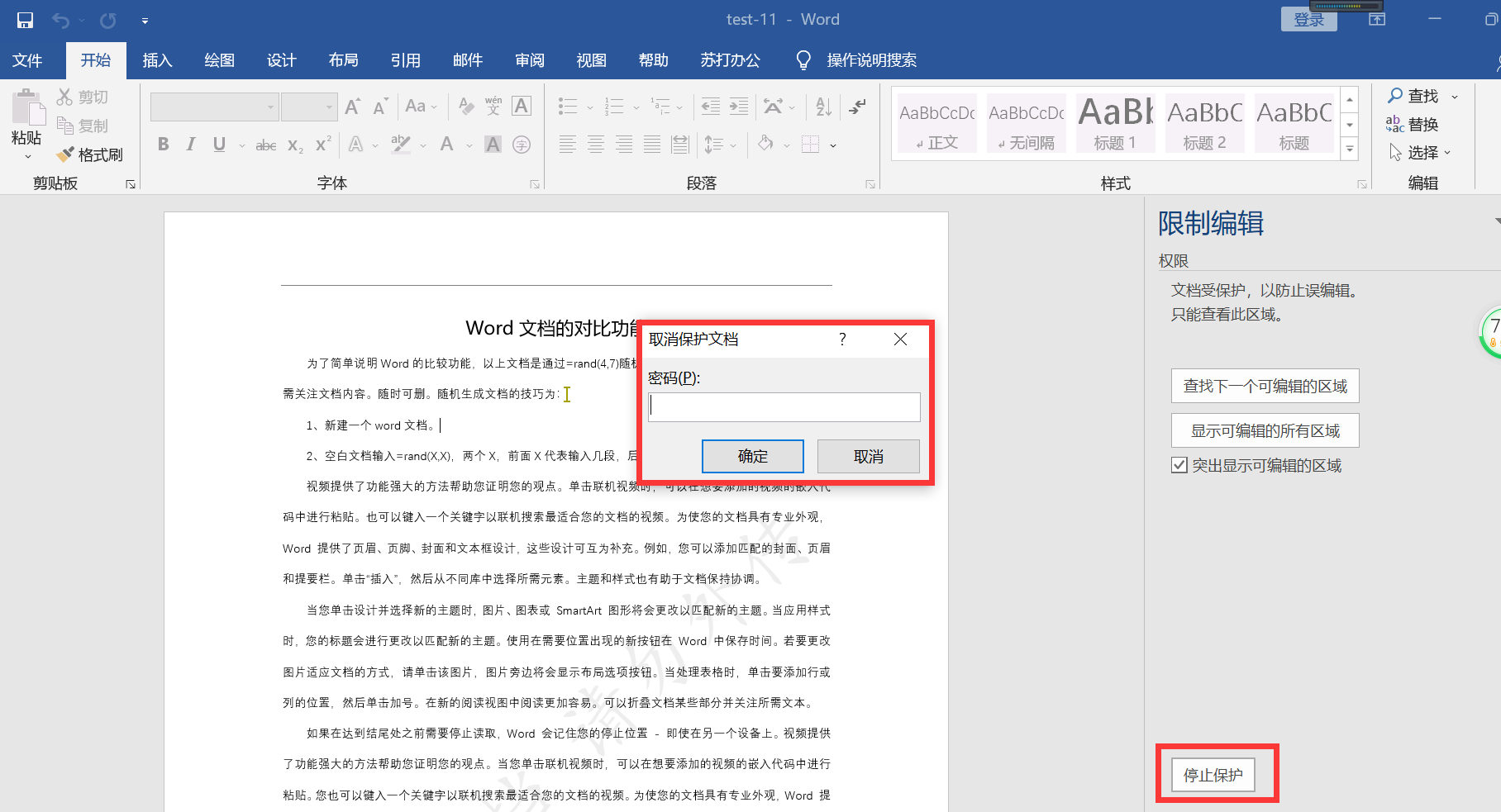This screenshot has width=1501, height=812.
Task: Click the Grow Font icon
Action: (352, 107)
